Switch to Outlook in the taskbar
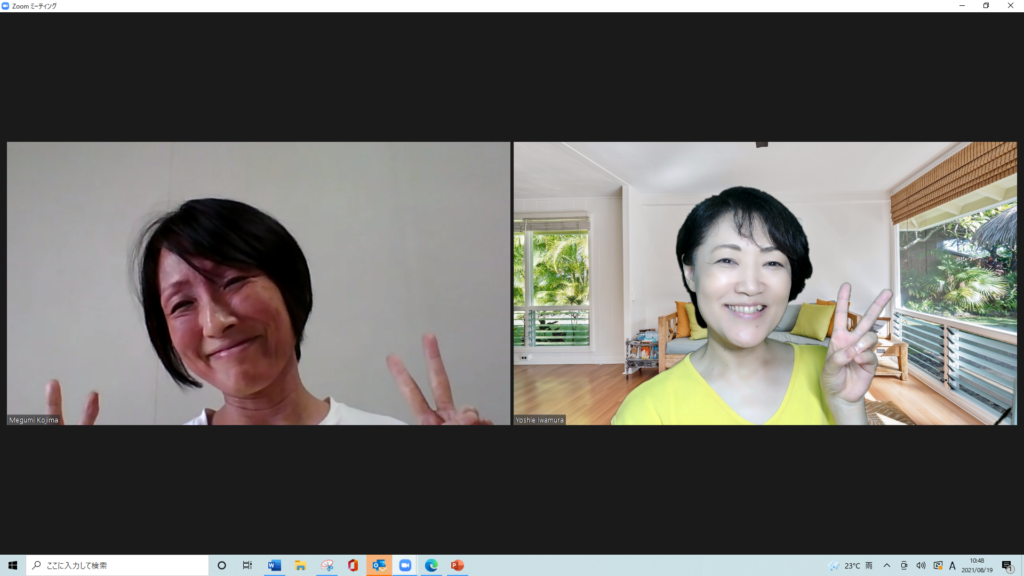Image resolution: width=1024 pixels, height=576 pixels. [379, 565]
